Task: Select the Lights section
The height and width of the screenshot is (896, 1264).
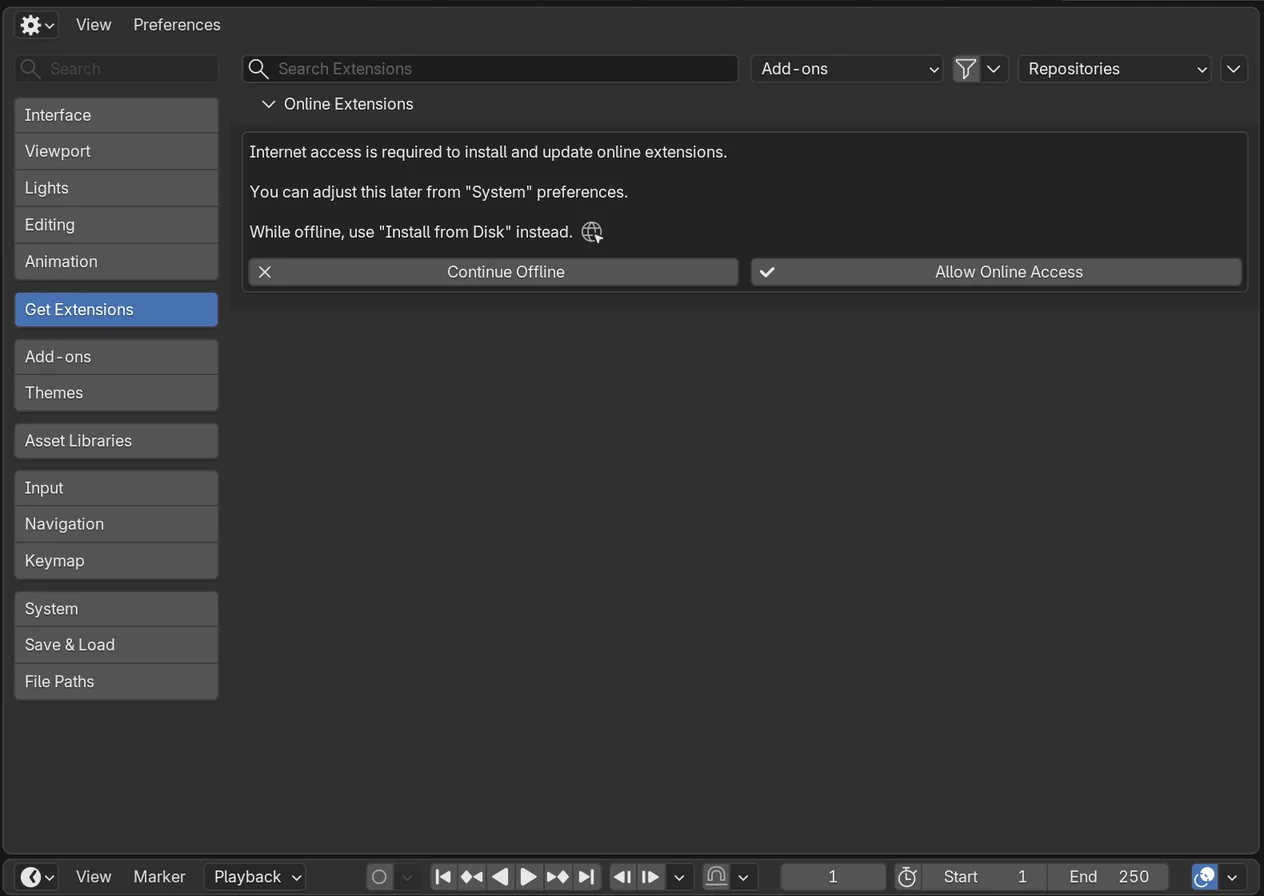Action: [116, 188]
